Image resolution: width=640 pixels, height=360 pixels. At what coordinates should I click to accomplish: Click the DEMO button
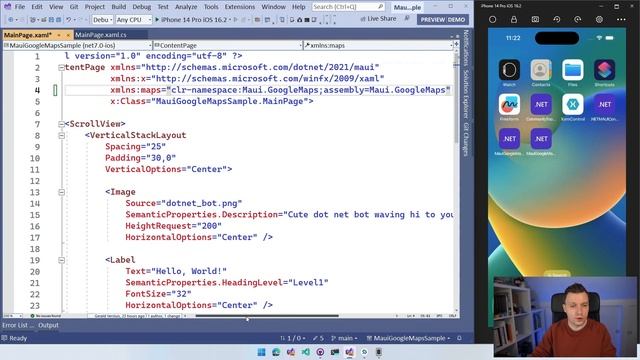click(456, 20)
